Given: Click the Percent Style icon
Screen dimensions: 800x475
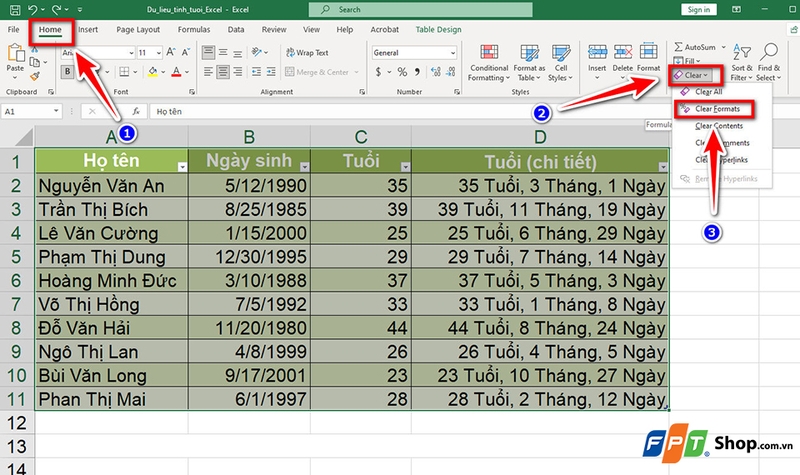Looking at the screenshot, I should (402, 72).
